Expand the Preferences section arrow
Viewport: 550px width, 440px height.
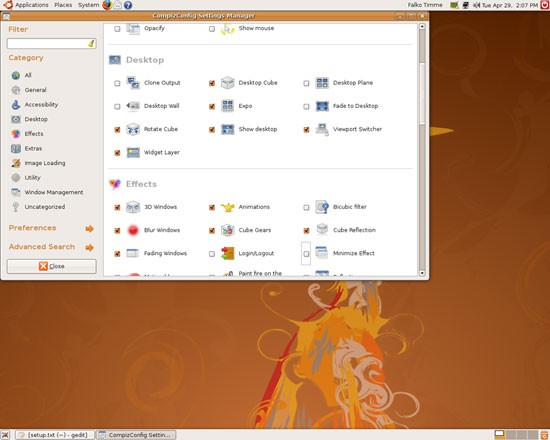(x=90, y=229)
